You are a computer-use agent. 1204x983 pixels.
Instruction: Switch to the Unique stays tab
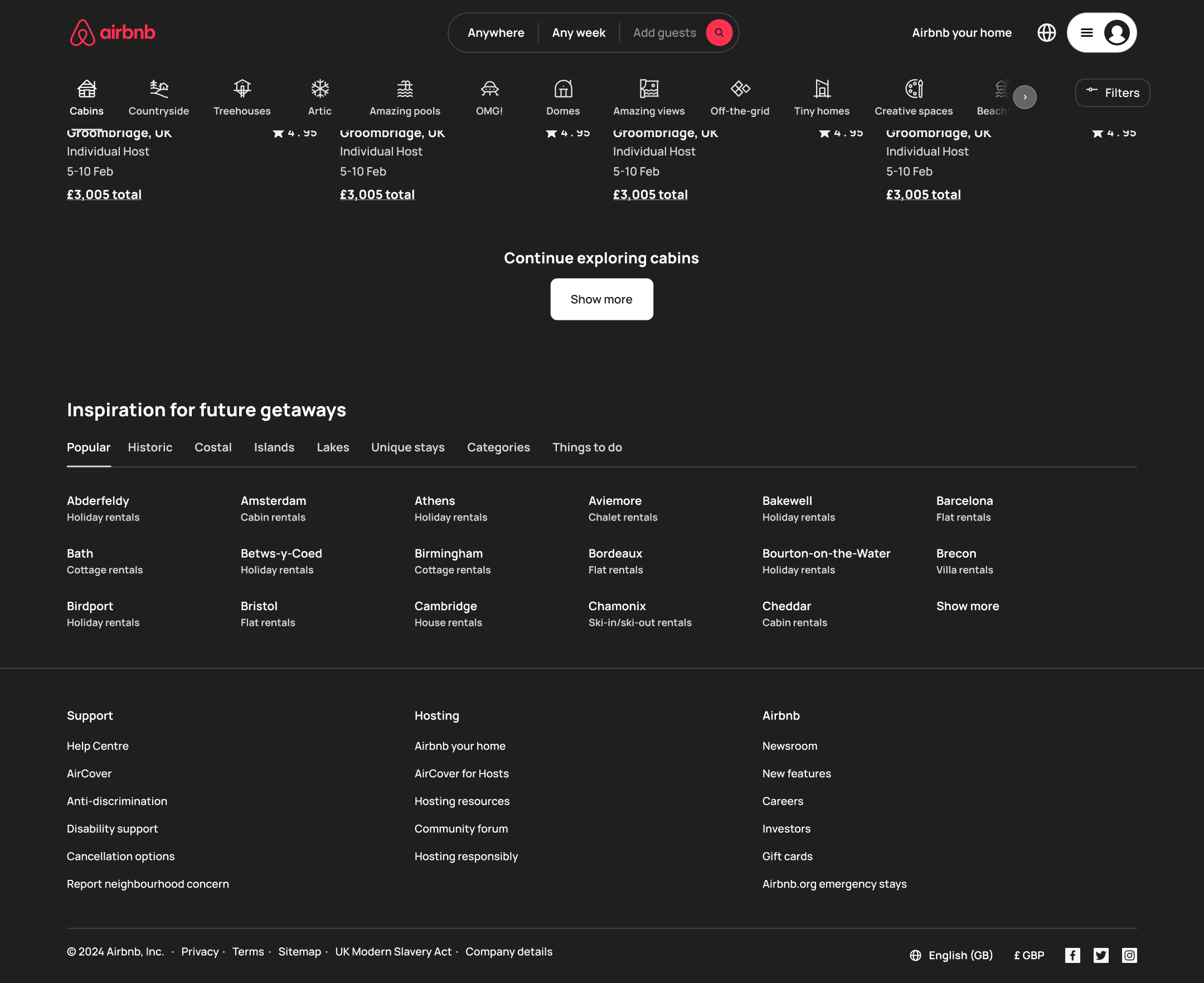point(408,447)
